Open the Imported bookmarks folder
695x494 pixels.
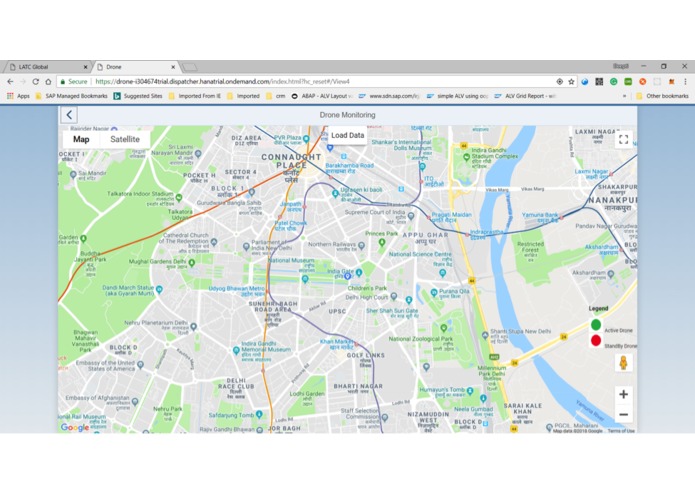coord(243,96)
